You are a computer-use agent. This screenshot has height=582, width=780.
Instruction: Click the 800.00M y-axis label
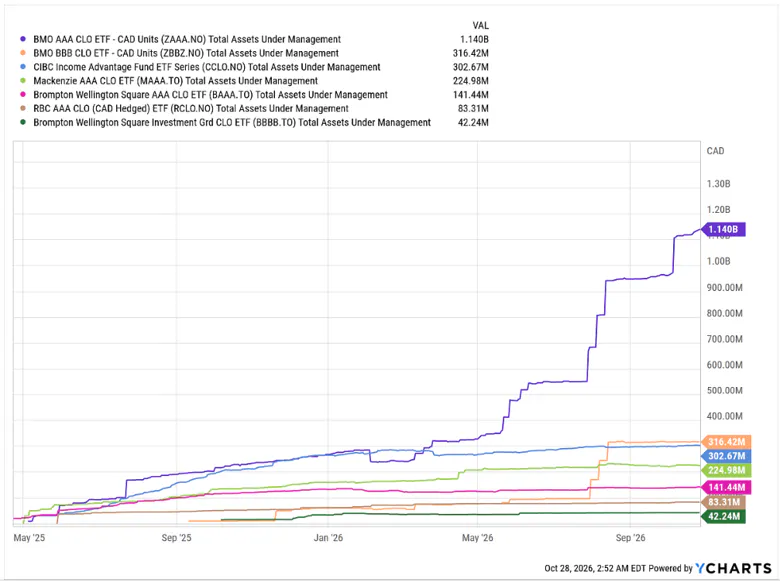pos(724,313)
